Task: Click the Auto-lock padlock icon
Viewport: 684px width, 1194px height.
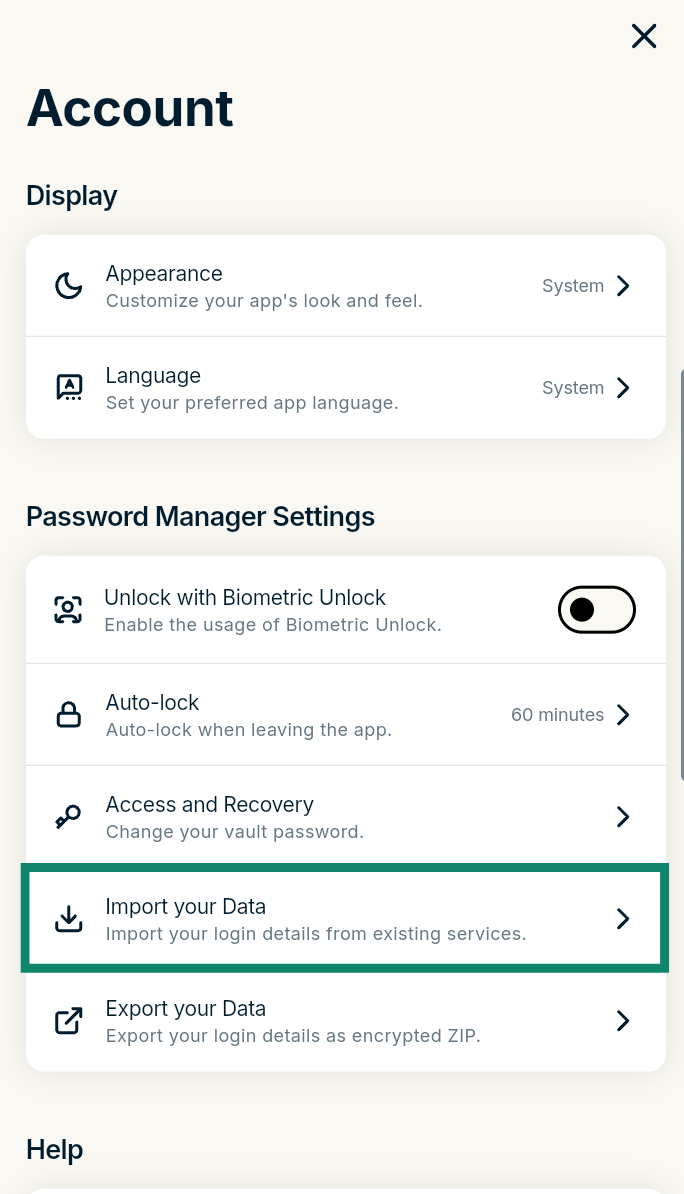Action: (x=69, y=715)
